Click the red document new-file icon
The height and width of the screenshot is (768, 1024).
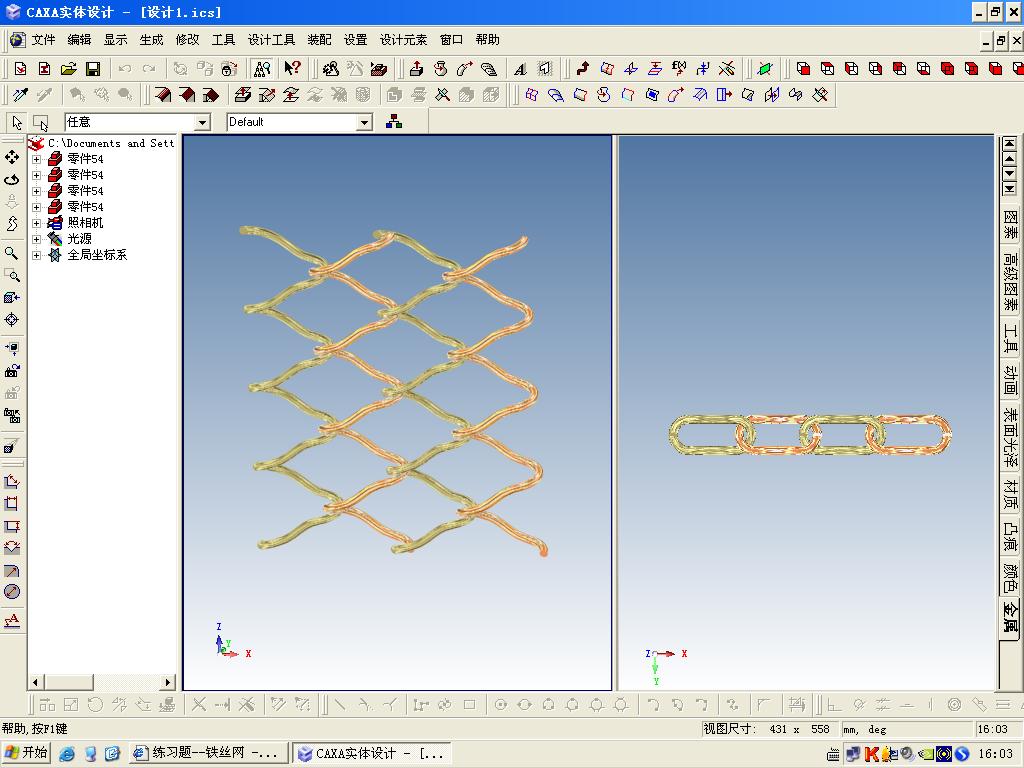click(20, 69)
